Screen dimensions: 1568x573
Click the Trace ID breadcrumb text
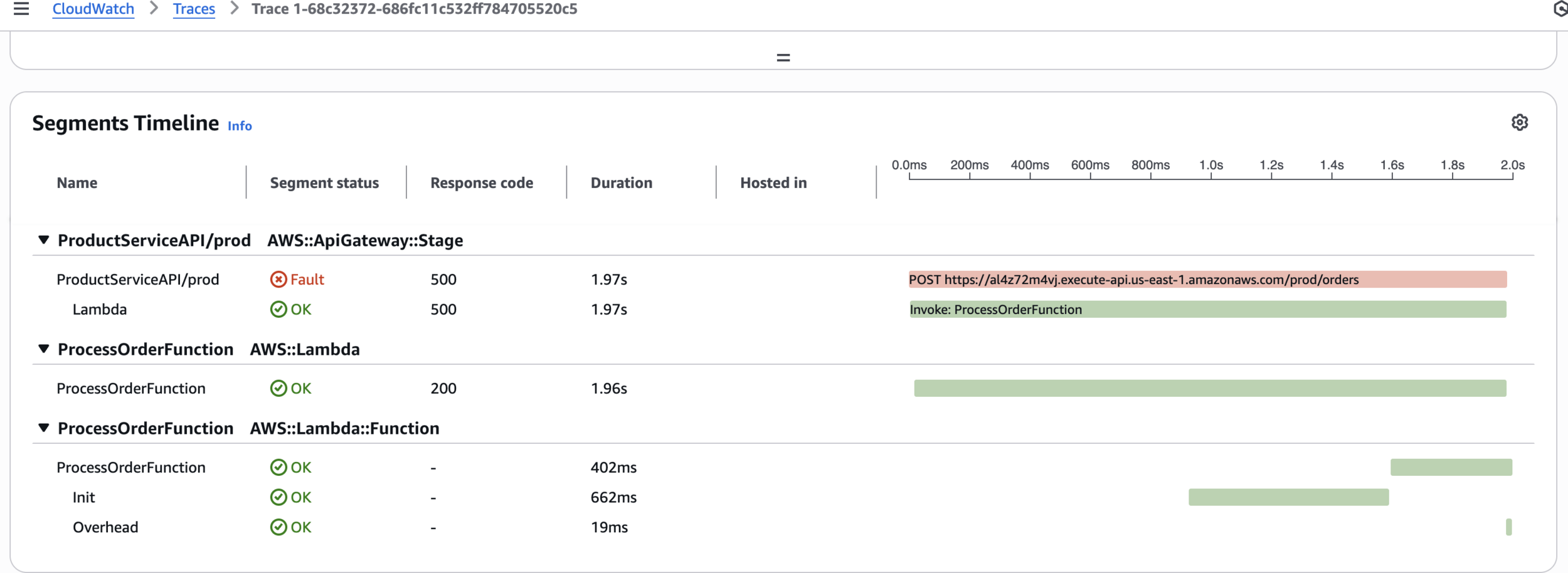pyautogui.click(x=415, y=9)
